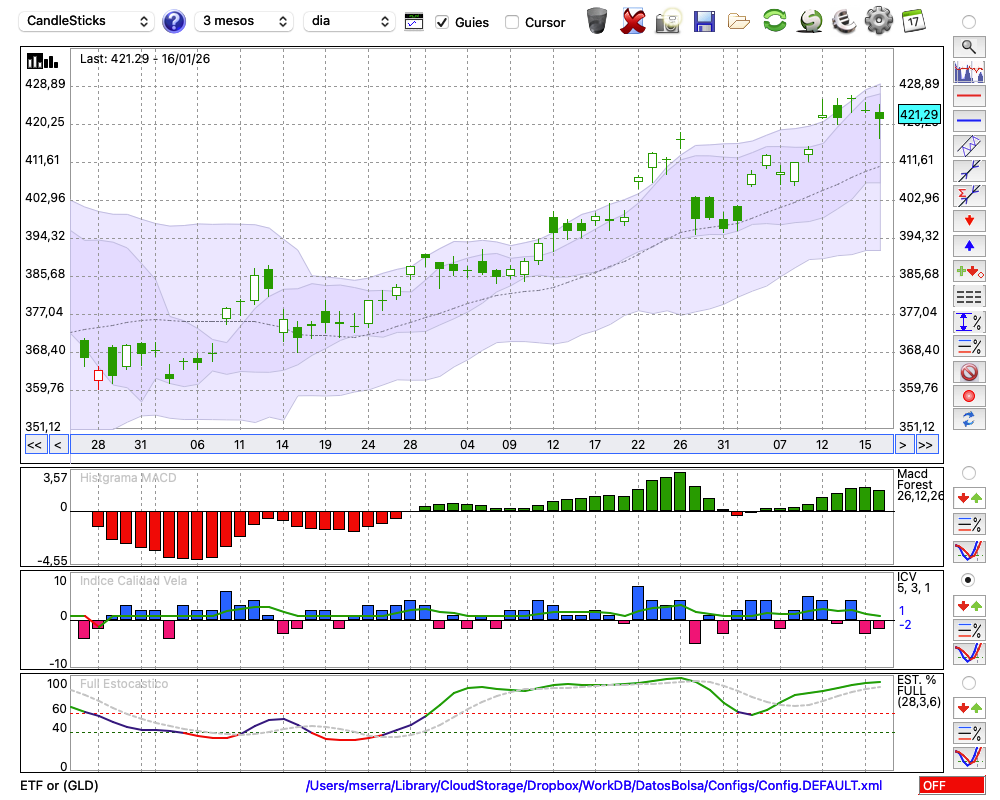Open settings with the gear icon

point(878,21)
